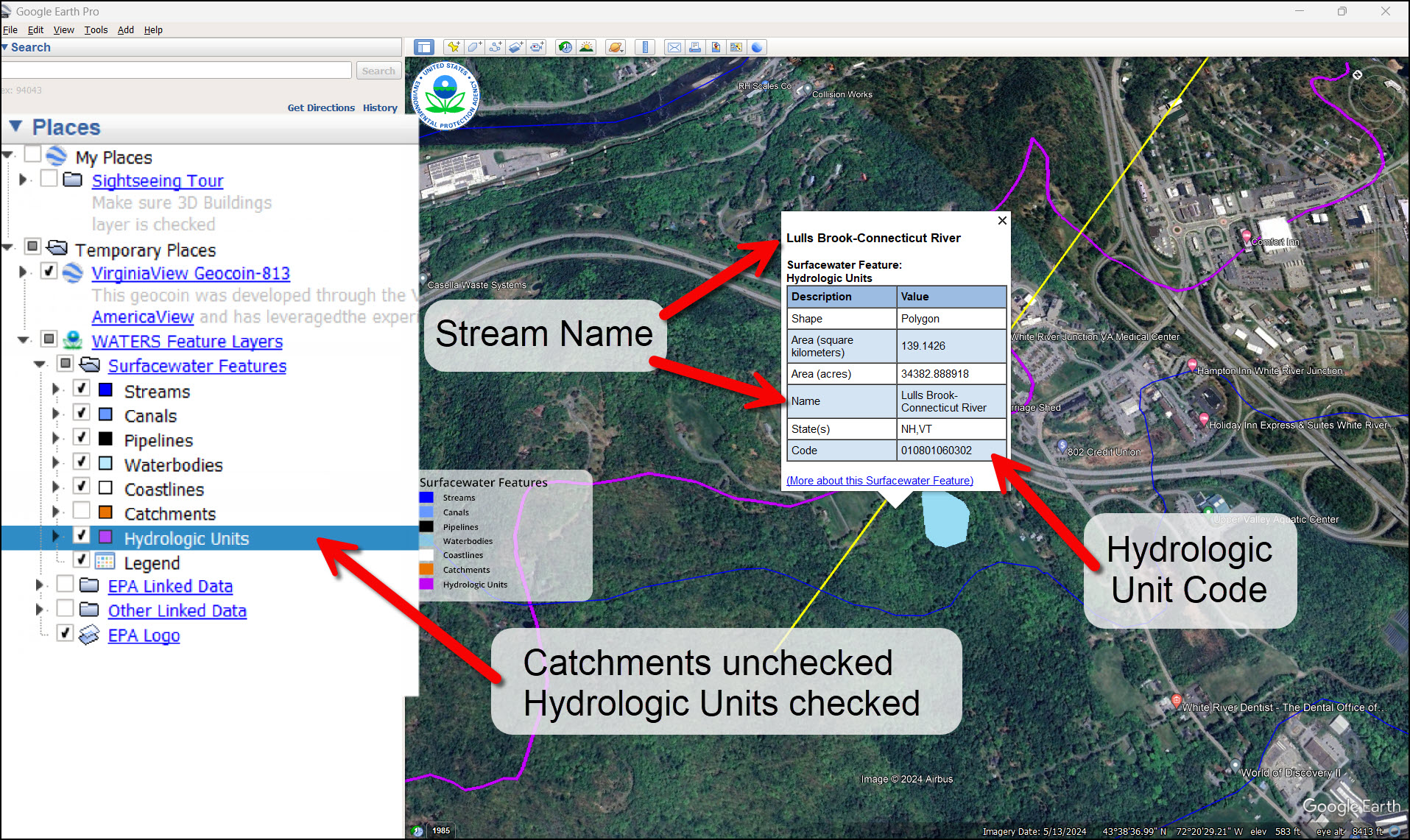
Task: Check the EPA Linked Data checkbox
Action: tap(65, 584)
